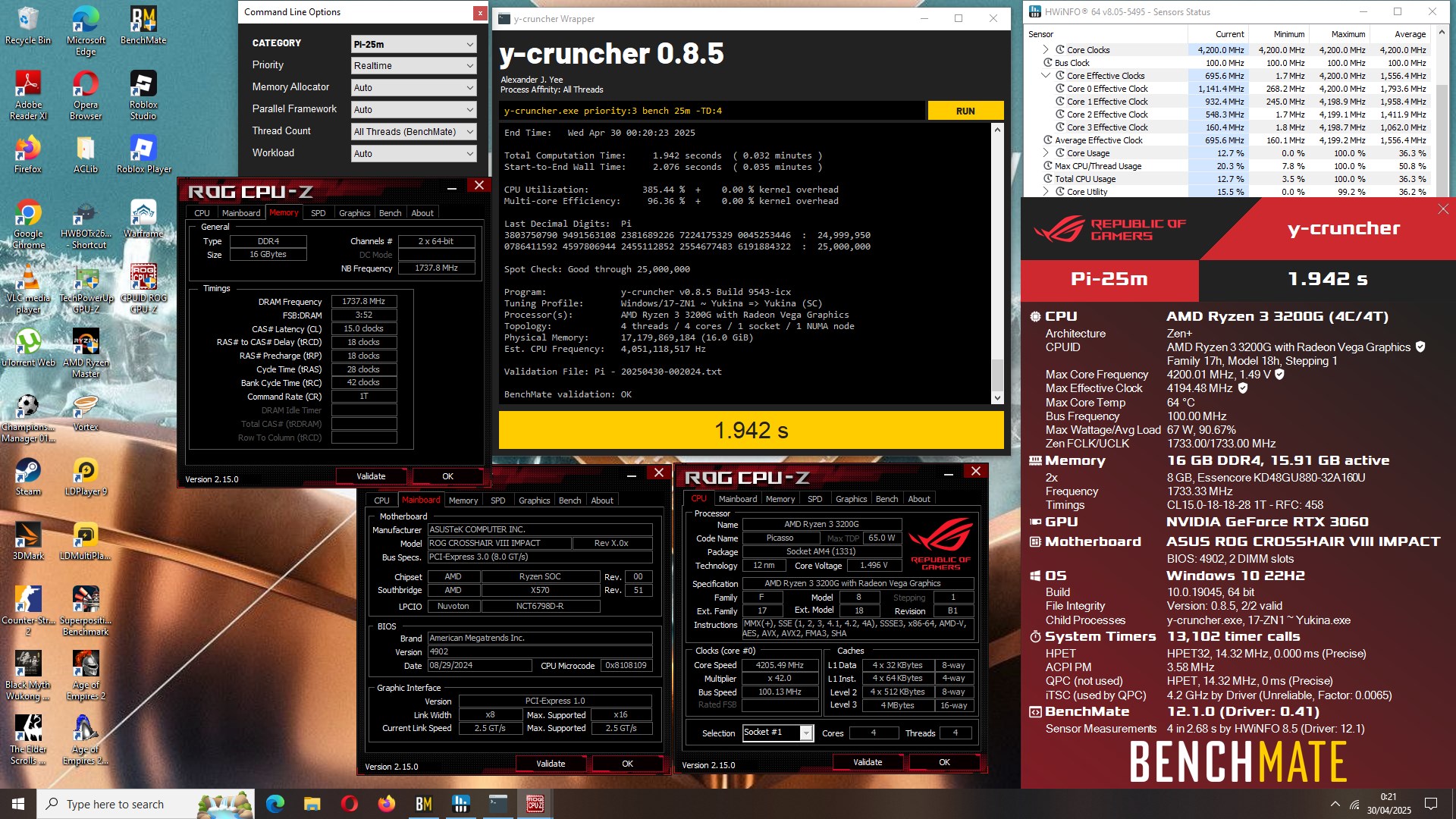Open the Recycle Bin desktop icon
Screen dimensions: 1456x819
tap(28, 26)
